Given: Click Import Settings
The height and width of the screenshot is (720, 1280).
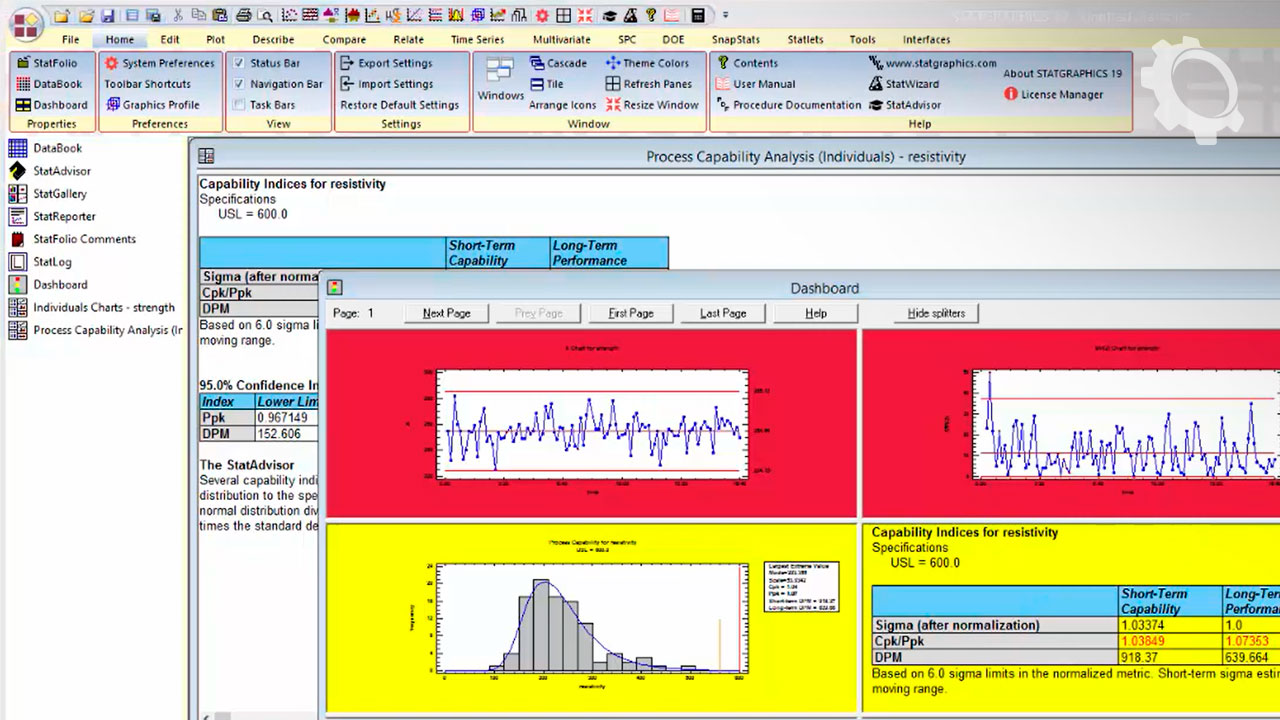Looking at the screenshot, I should (386, 84).
